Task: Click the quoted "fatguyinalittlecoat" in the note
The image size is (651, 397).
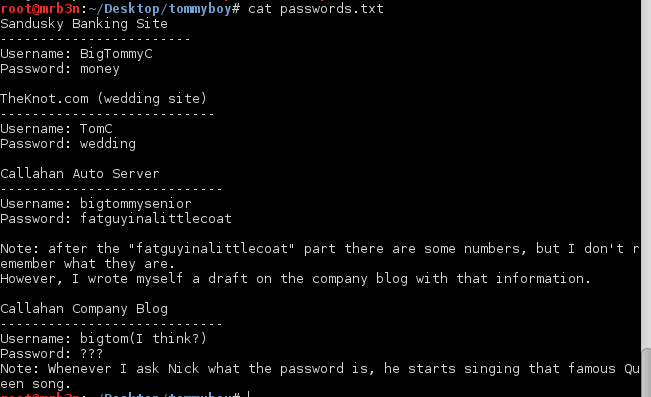Action: (211, 249)
